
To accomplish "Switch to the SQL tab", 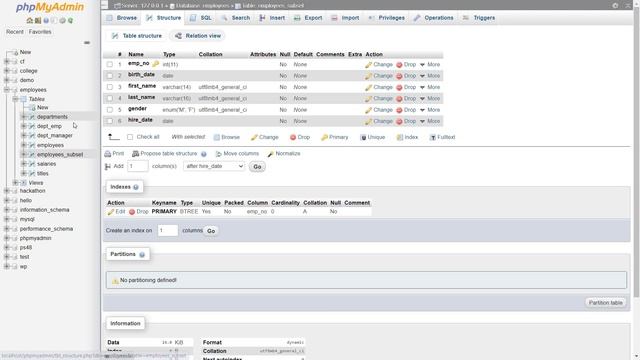I will tap(201, 18).
